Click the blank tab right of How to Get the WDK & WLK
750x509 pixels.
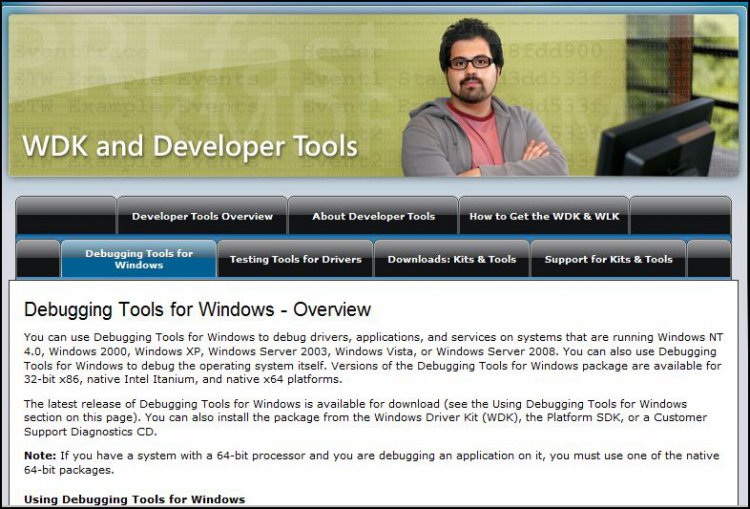pos(681,216)
